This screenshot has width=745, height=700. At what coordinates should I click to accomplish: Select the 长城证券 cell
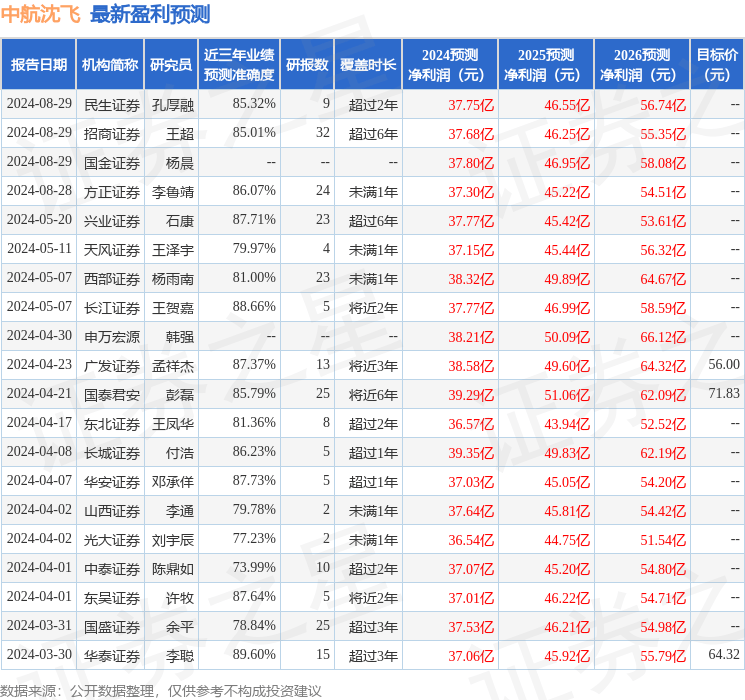(x=112, y=453)
